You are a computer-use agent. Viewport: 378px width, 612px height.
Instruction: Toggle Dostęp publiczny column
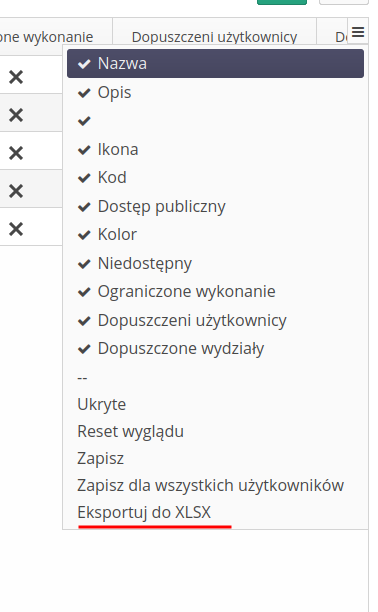pos(215,206)
